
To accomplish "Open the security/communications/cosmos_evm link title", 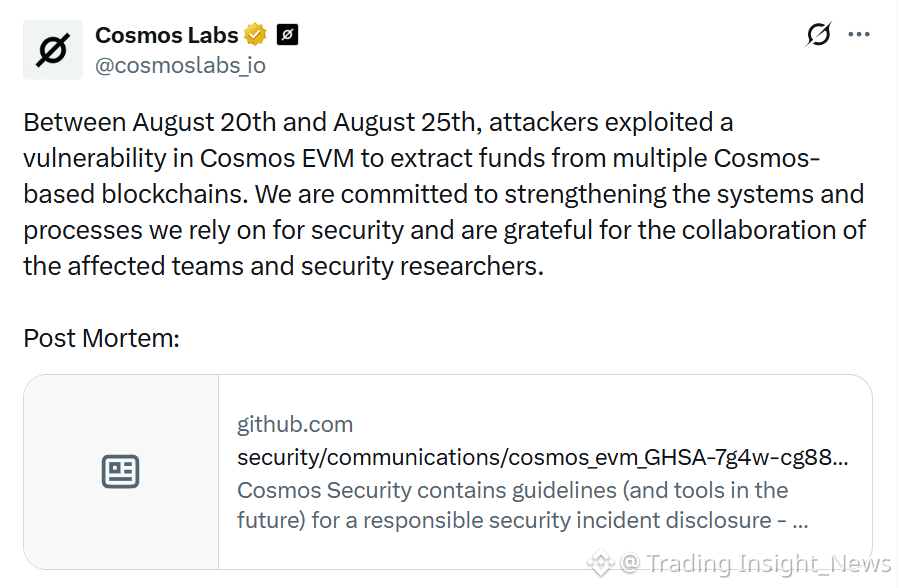I will click(x=542, y=457).
